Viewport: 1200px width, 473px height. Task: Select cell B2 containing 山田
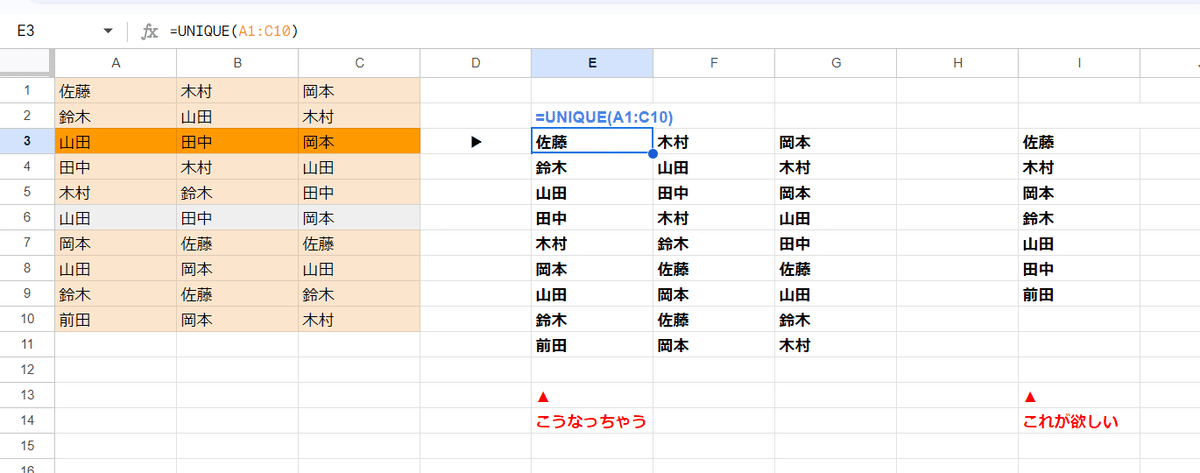[237, 116]
